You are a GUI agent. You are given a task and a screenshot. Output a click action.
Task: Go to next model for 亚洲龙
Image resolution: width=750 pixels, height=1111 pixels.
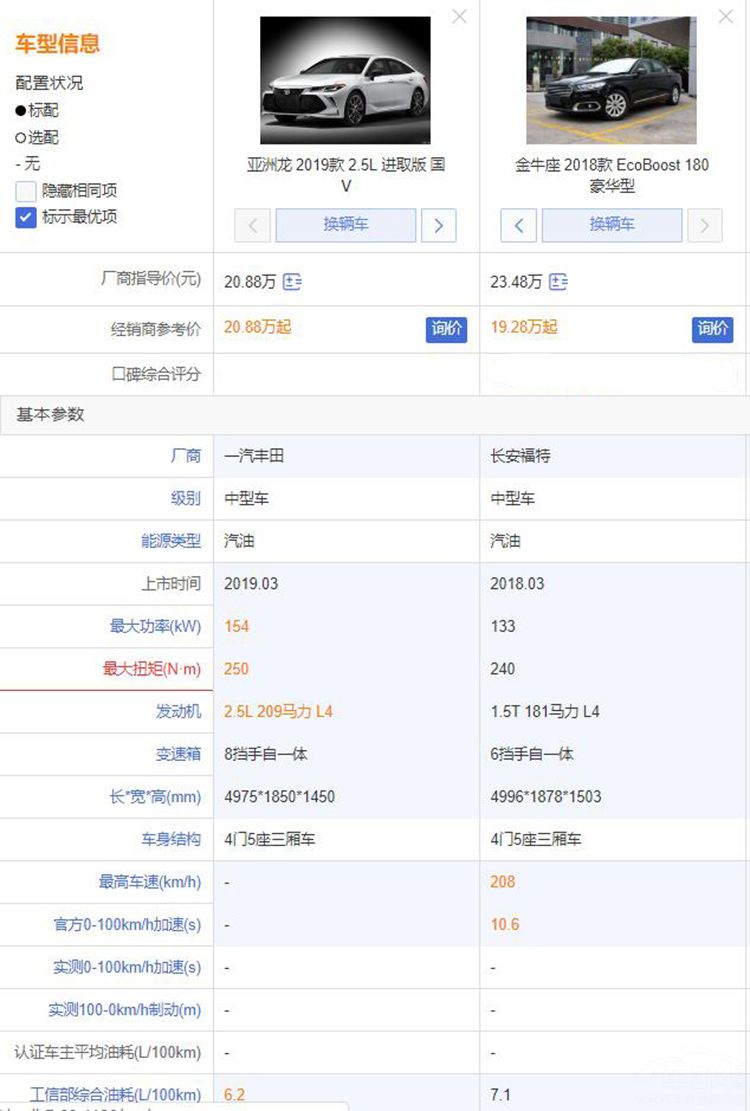(x=438, y=225)
